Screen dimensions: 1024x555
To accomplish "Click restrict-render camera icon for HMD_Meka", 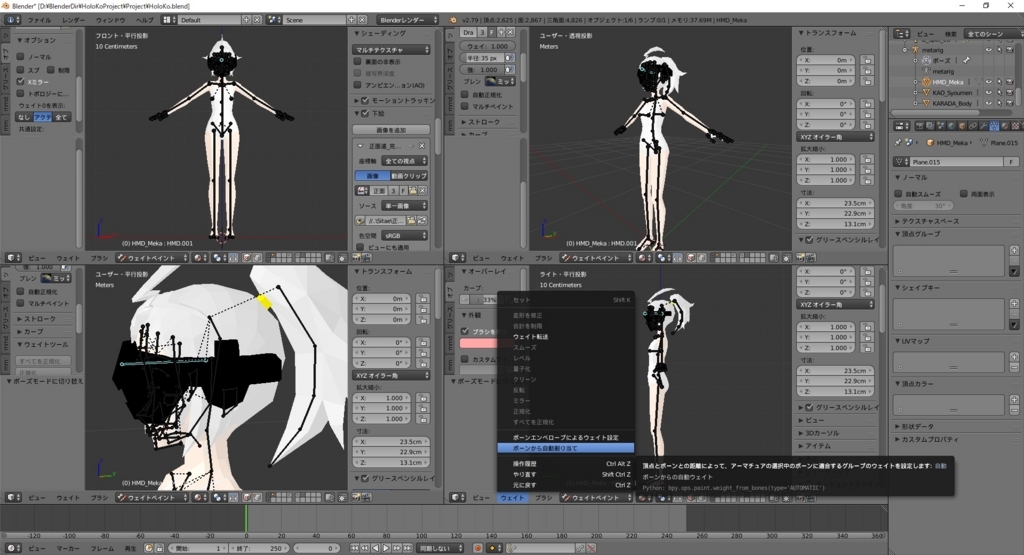I will click(x=1010, y=82).
